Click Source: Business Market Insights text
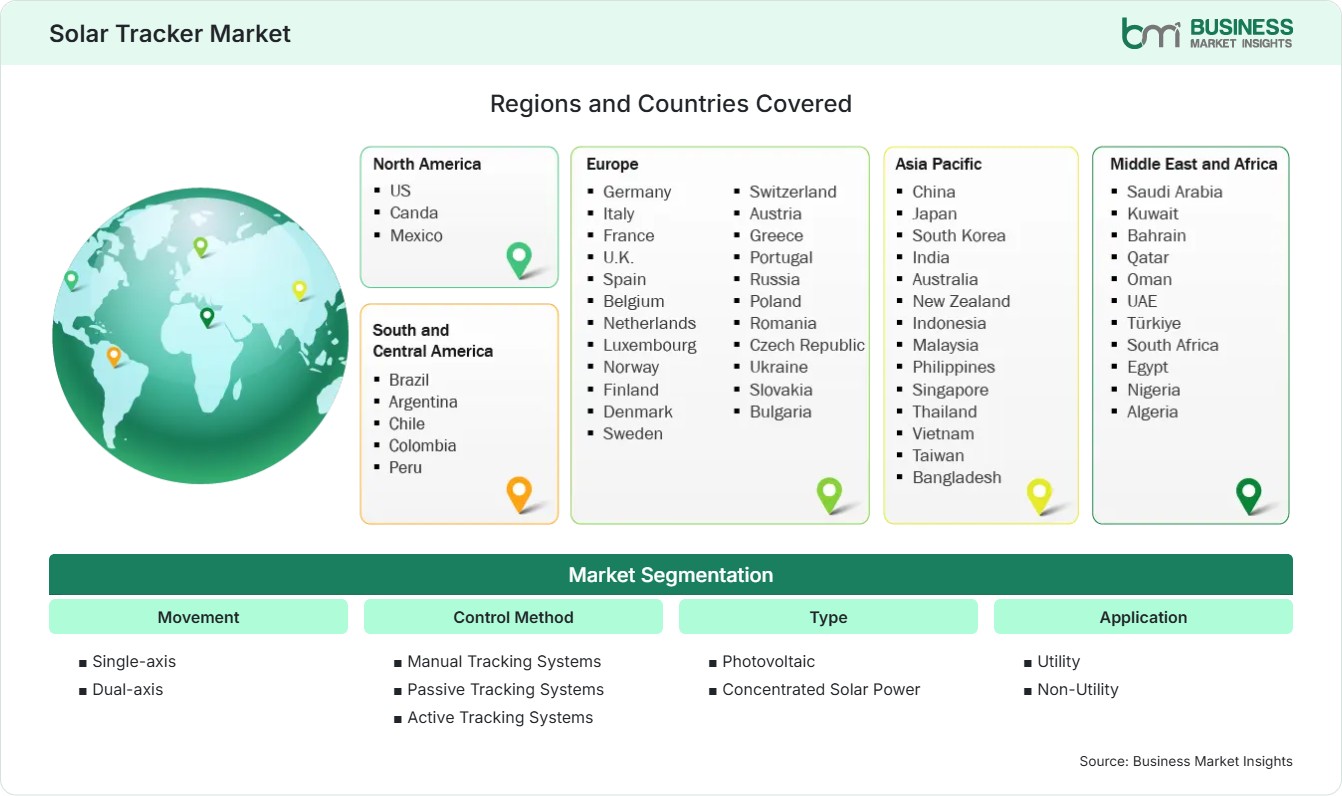This screenshot has width=1342, height=796. coord(1186,761)
